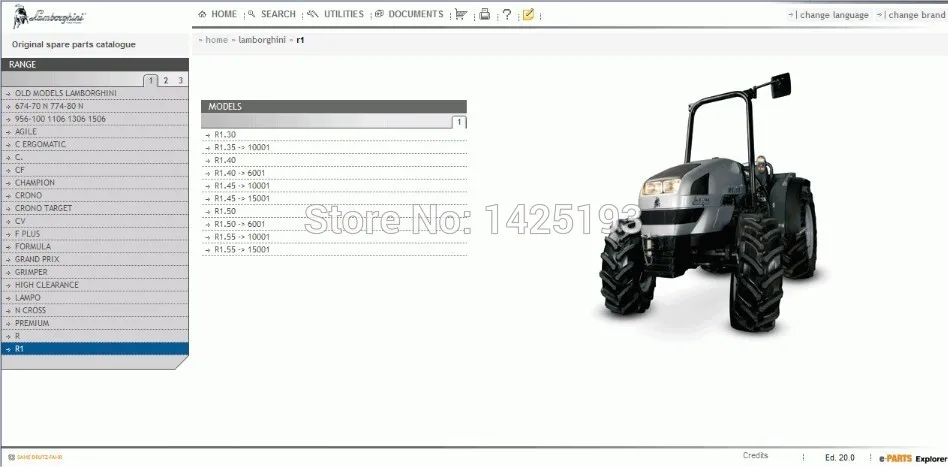Select PREMIUM range

(95, 323)
